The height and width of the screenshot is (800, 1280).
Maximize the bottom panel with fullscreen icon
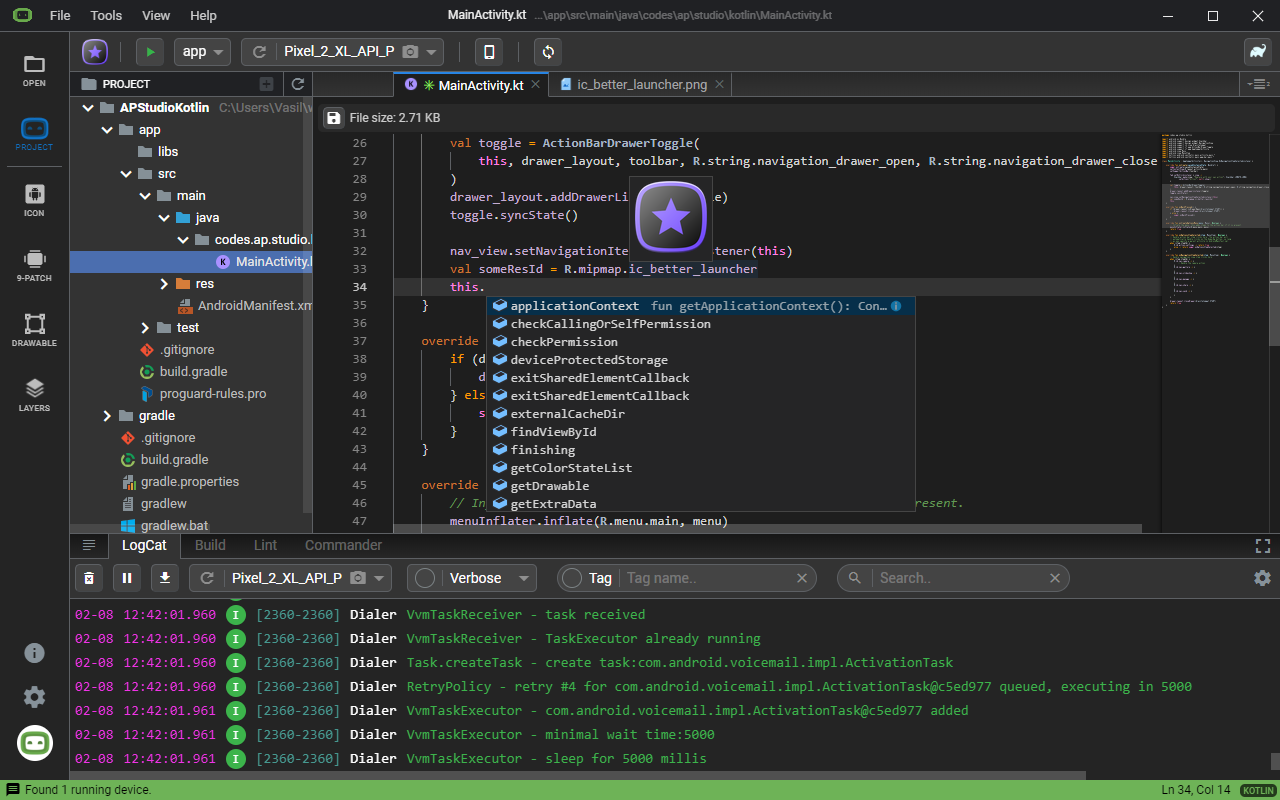click(x=1262, y=545)
